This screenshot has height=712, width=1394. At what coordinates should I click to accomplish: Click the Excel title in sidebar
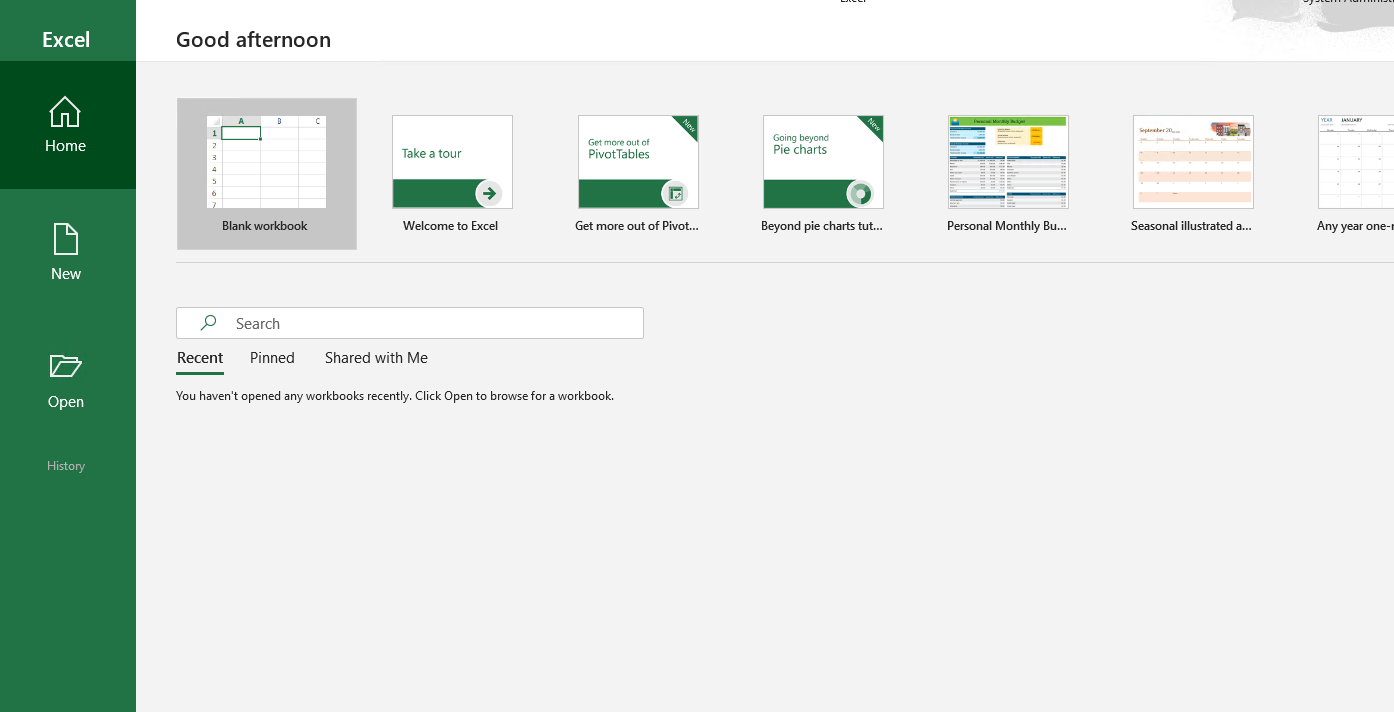tap(66, 40)
